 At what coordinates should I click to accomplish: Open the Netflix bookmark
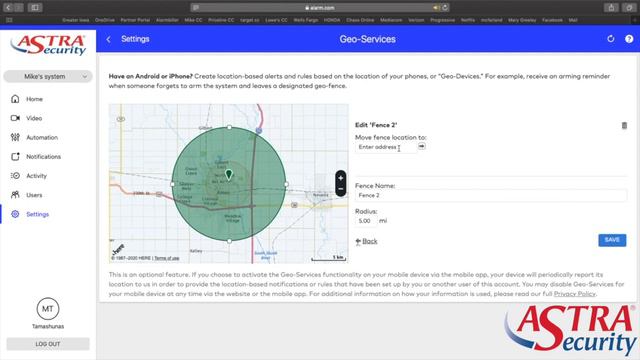(x=468, y=20)
